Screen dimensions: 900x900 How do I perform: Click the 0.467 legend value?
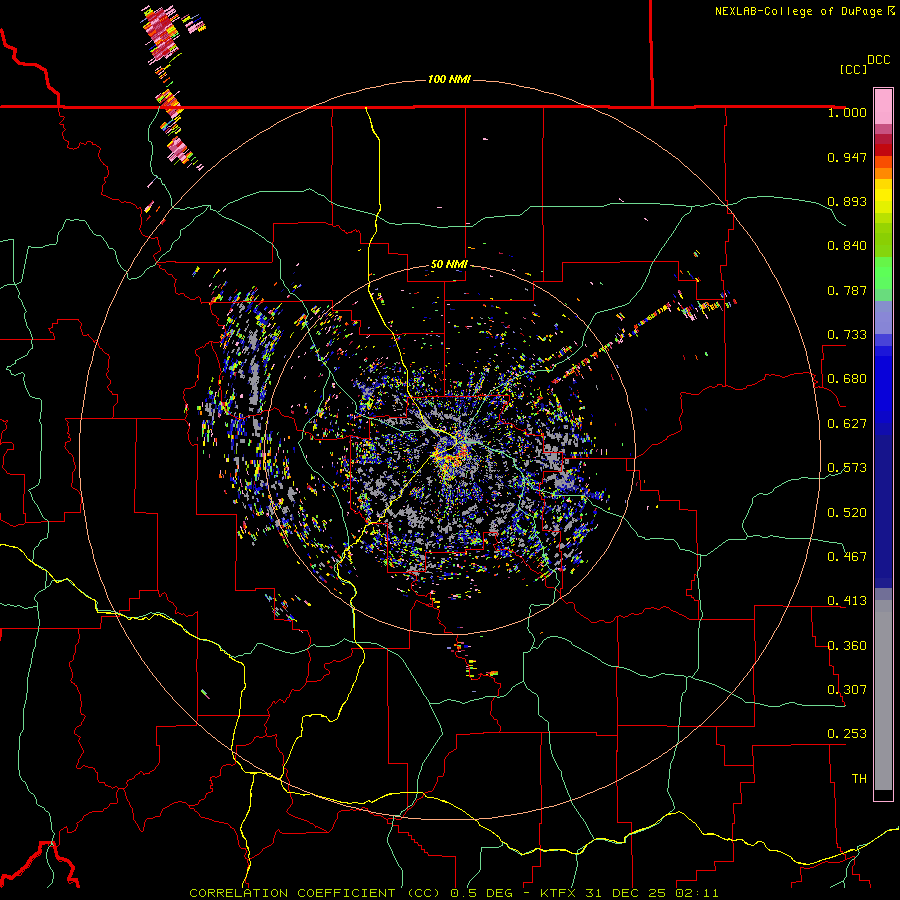tap(847, 557)
